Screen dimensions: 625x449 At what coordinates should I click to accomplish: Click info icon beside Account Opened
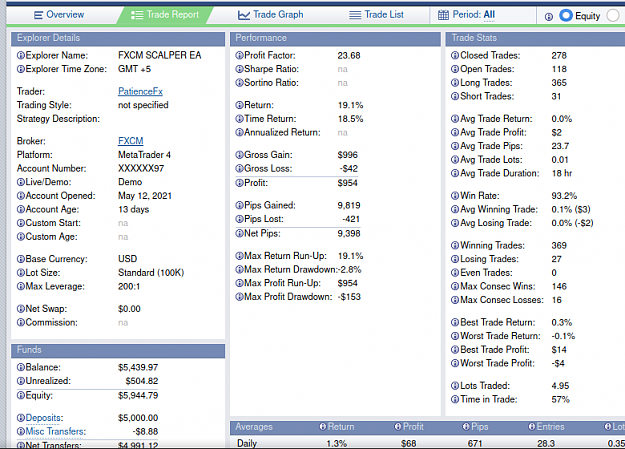coord(21,195)
